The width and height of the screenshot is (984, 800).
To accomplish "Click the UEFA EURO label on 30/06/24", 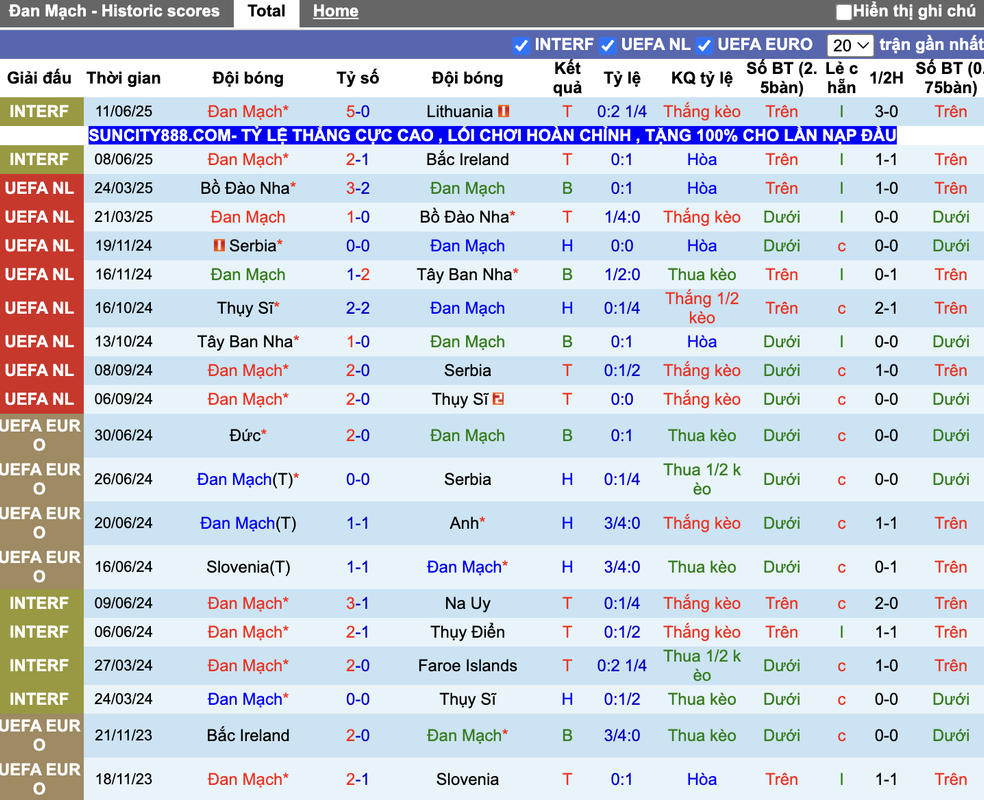I will point(39,435).
